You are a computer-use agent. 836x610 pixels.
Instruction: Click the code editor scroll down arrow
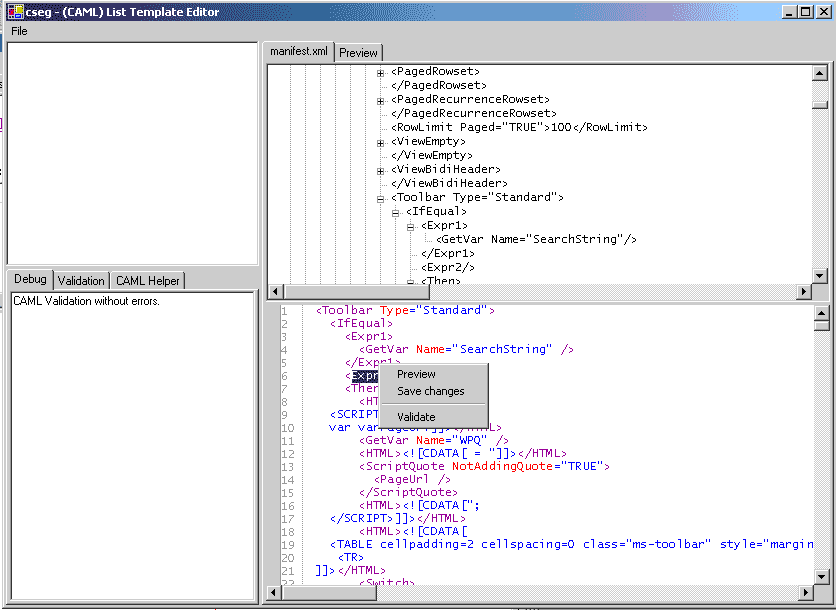822,576
